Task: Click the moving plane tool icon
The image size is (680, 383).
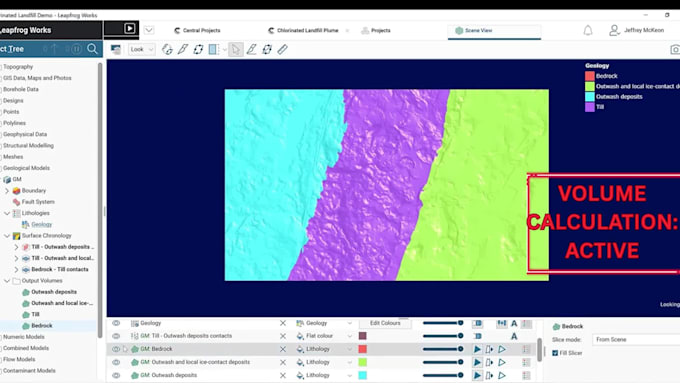Action: [267, 49]
